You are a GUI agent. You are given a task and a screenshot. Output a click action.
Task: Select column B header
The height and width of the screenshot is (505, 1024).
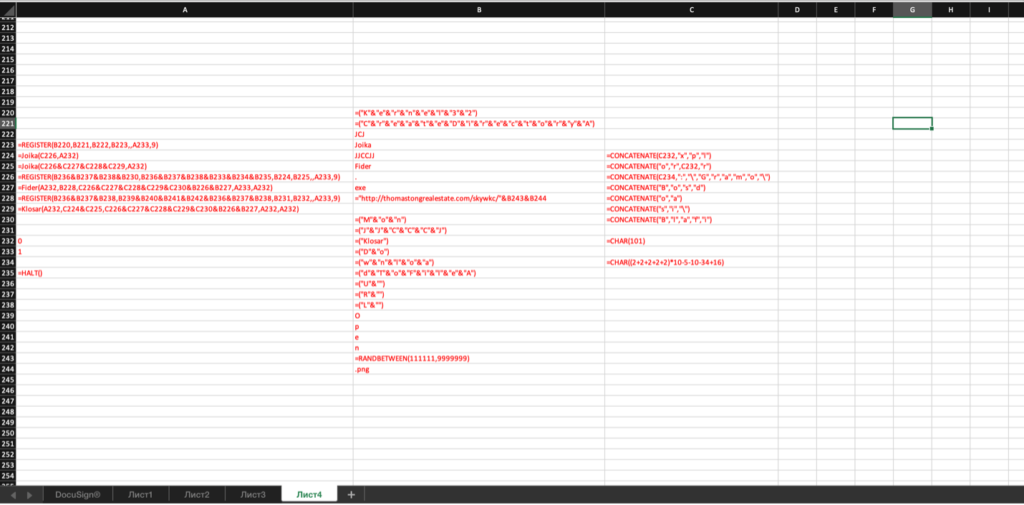click(x=478, y=9)
